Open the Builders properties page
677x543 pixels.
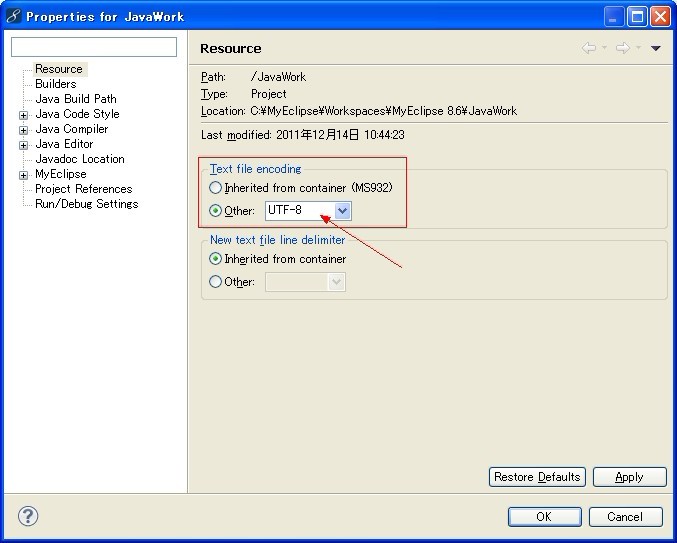pos(56,84)
